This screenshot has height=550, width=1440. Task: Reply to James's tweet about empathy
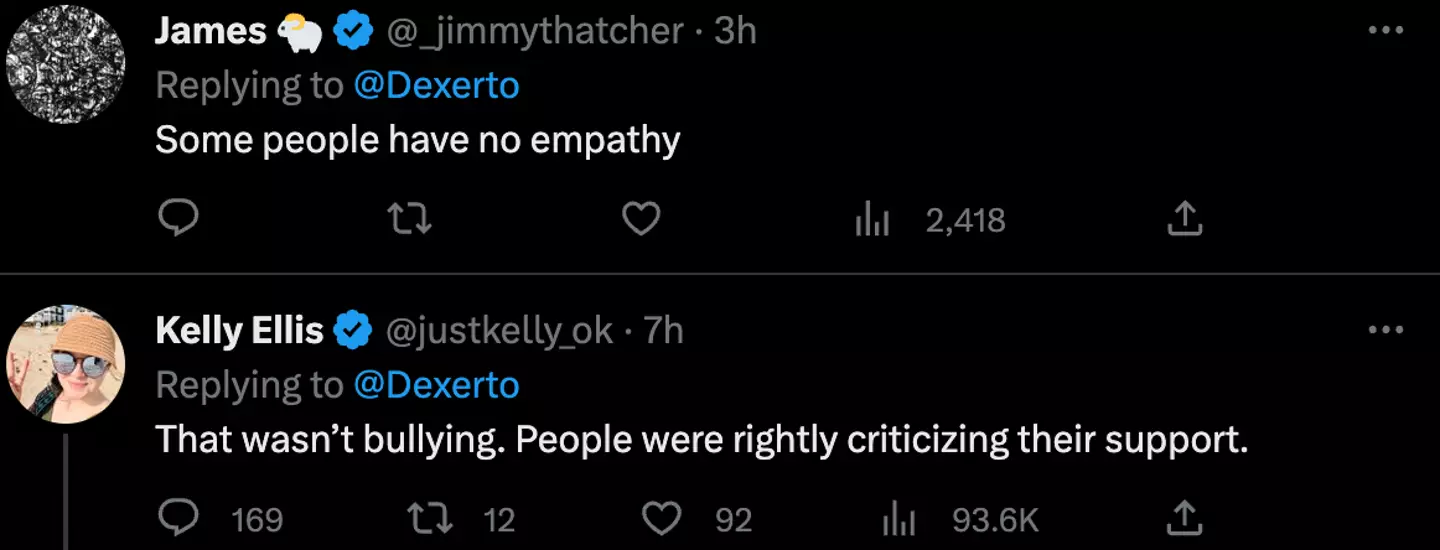click(x=179, y=219)
